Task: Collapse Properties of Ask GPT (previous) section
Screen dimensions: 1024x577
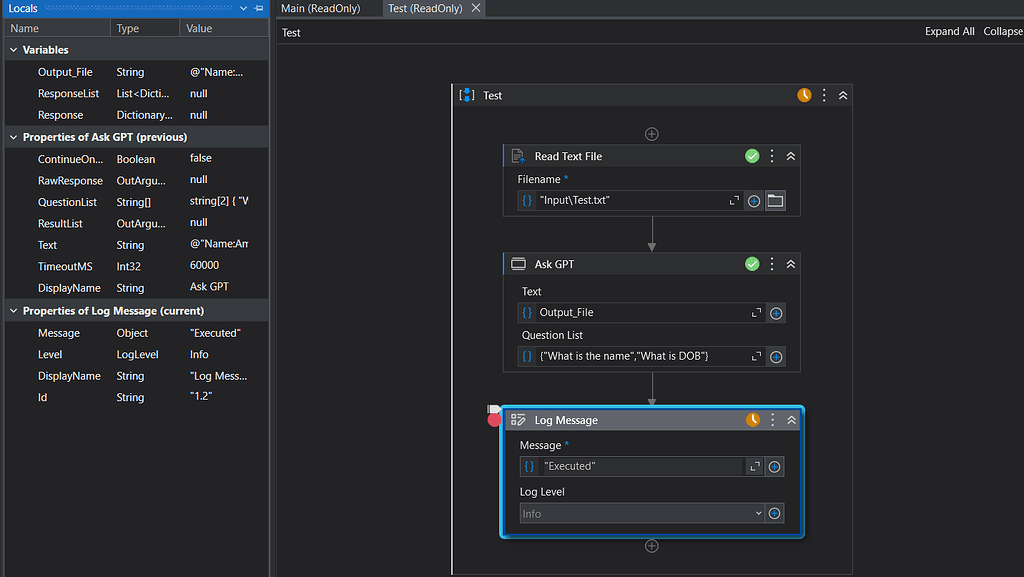Action: (x=13, y=137)
